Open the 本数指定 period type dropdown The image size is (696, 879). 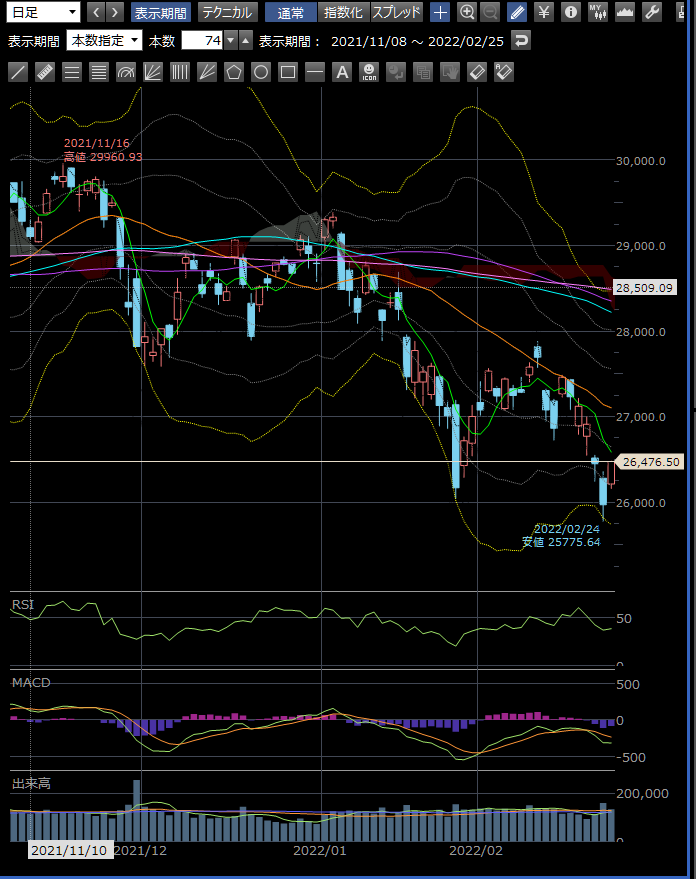[x=105, y=41]
